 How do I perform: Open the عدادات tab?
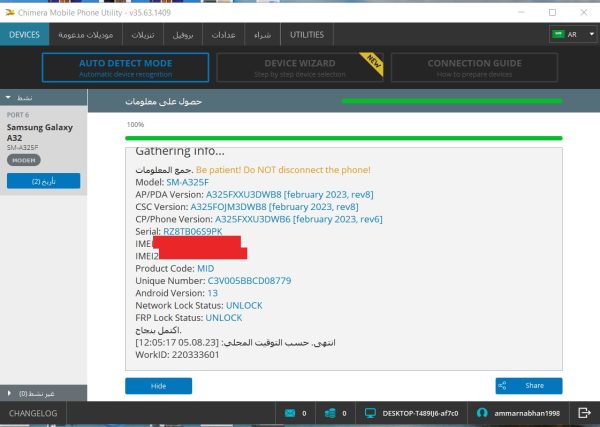(x=223, y=34)
